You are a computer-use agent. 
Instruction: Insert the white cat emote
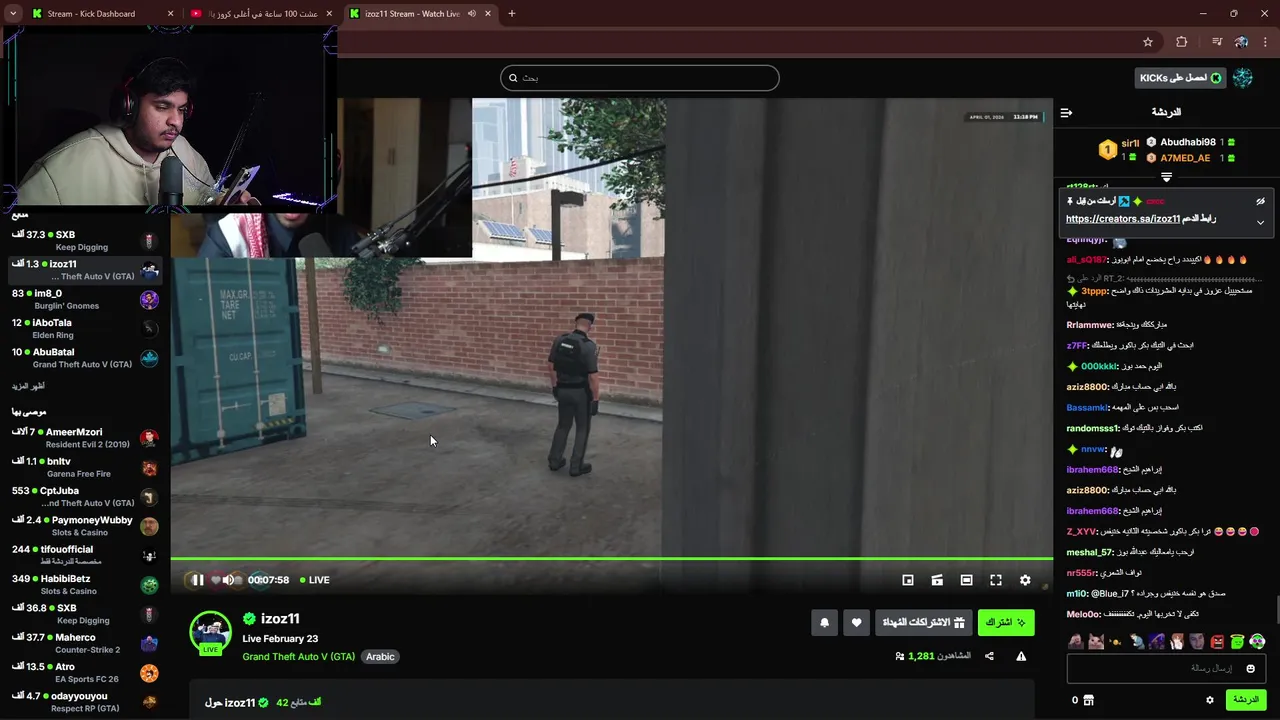pyautogui.click(x=1096, y=641)
